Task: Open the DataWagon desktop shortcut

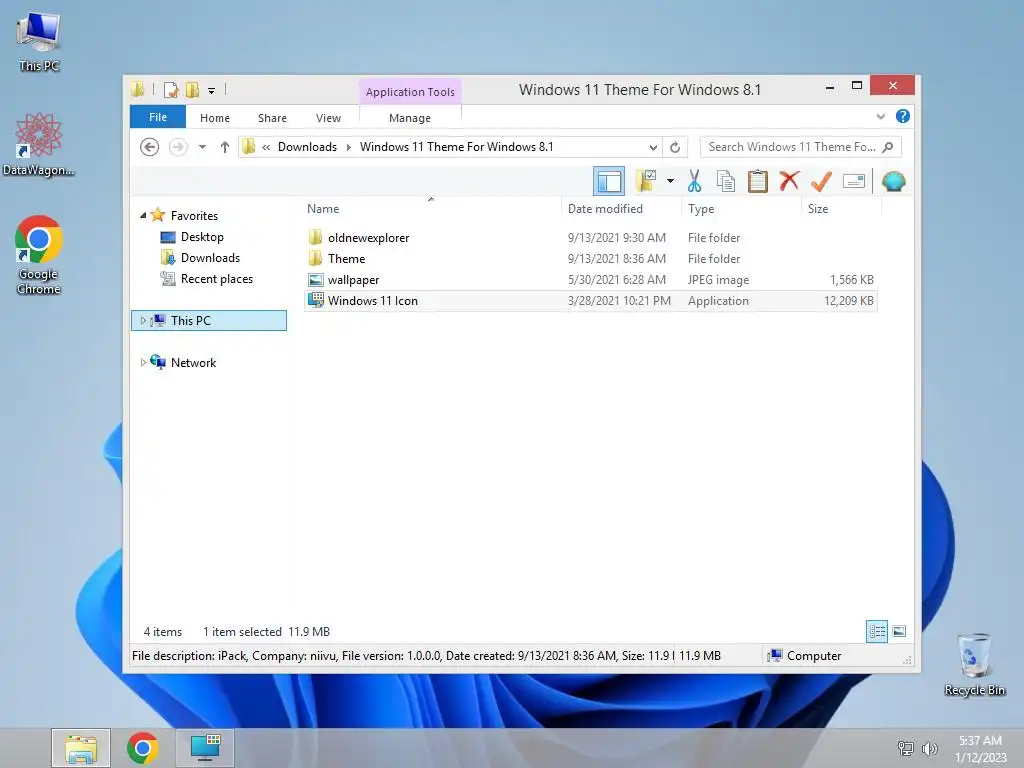Action: point(39,145)
